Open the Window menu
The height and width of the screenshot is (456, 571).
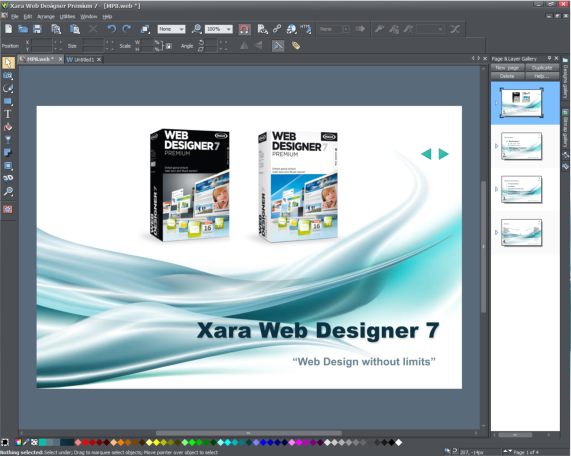88,16
